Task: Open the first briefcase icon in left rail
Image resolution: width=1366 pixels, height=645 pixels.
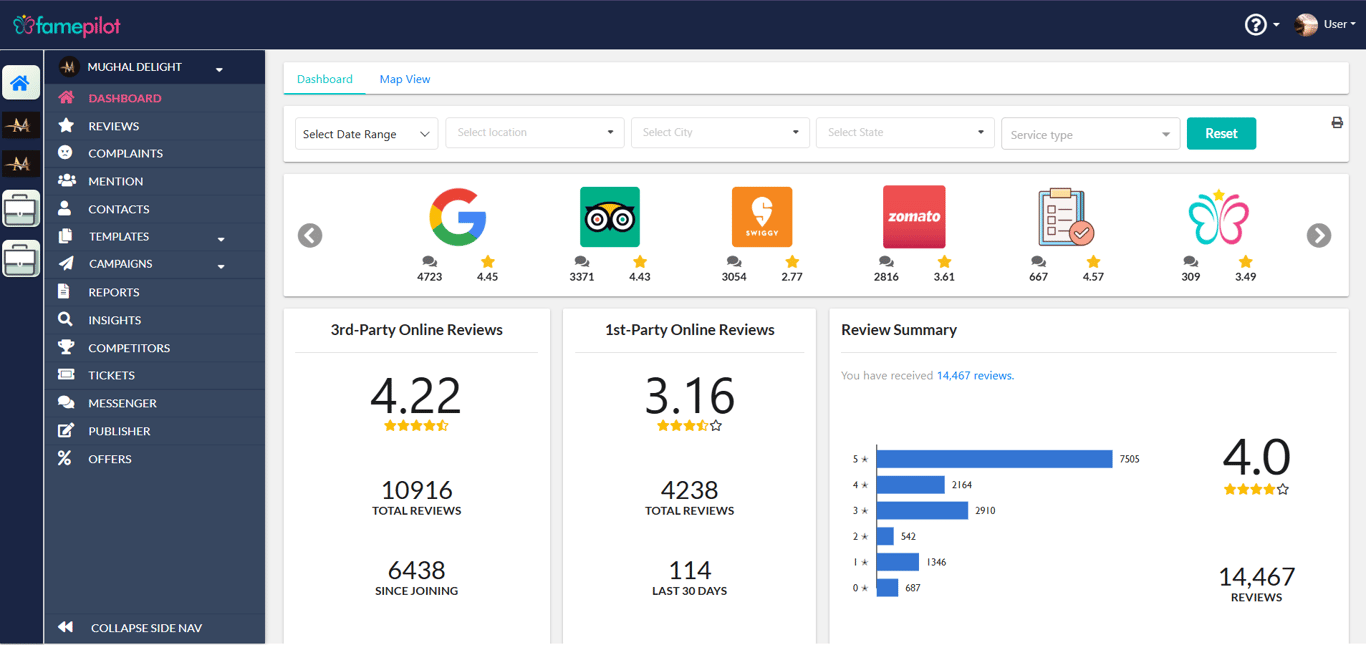Action: point(21,209)
